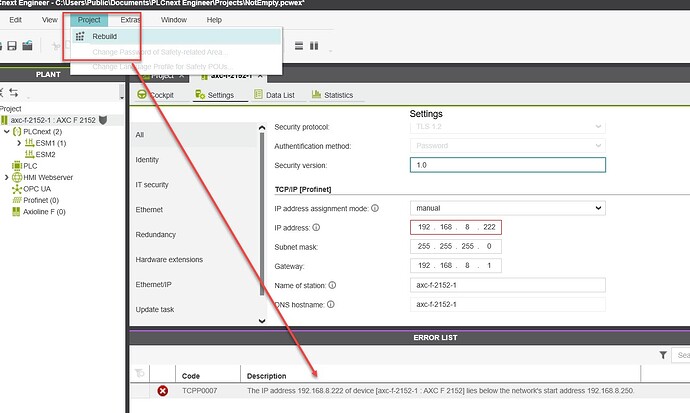
Task: Click the PLCnext braces icon in tree
Action: [17, 132]
